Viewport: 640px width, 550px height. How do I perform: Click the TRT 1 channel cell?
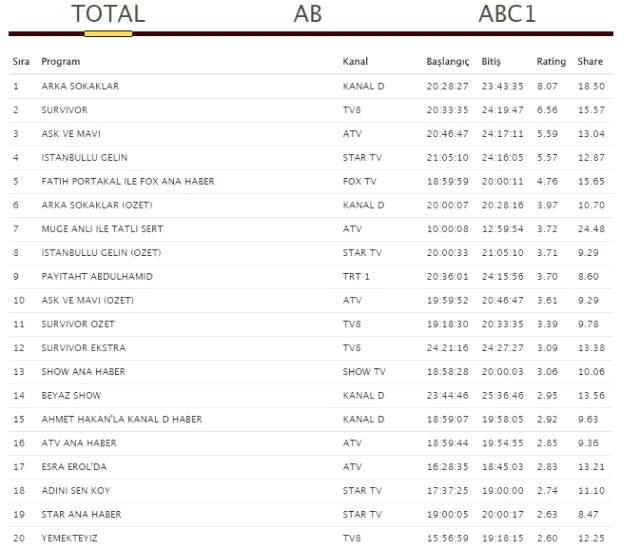356,277
